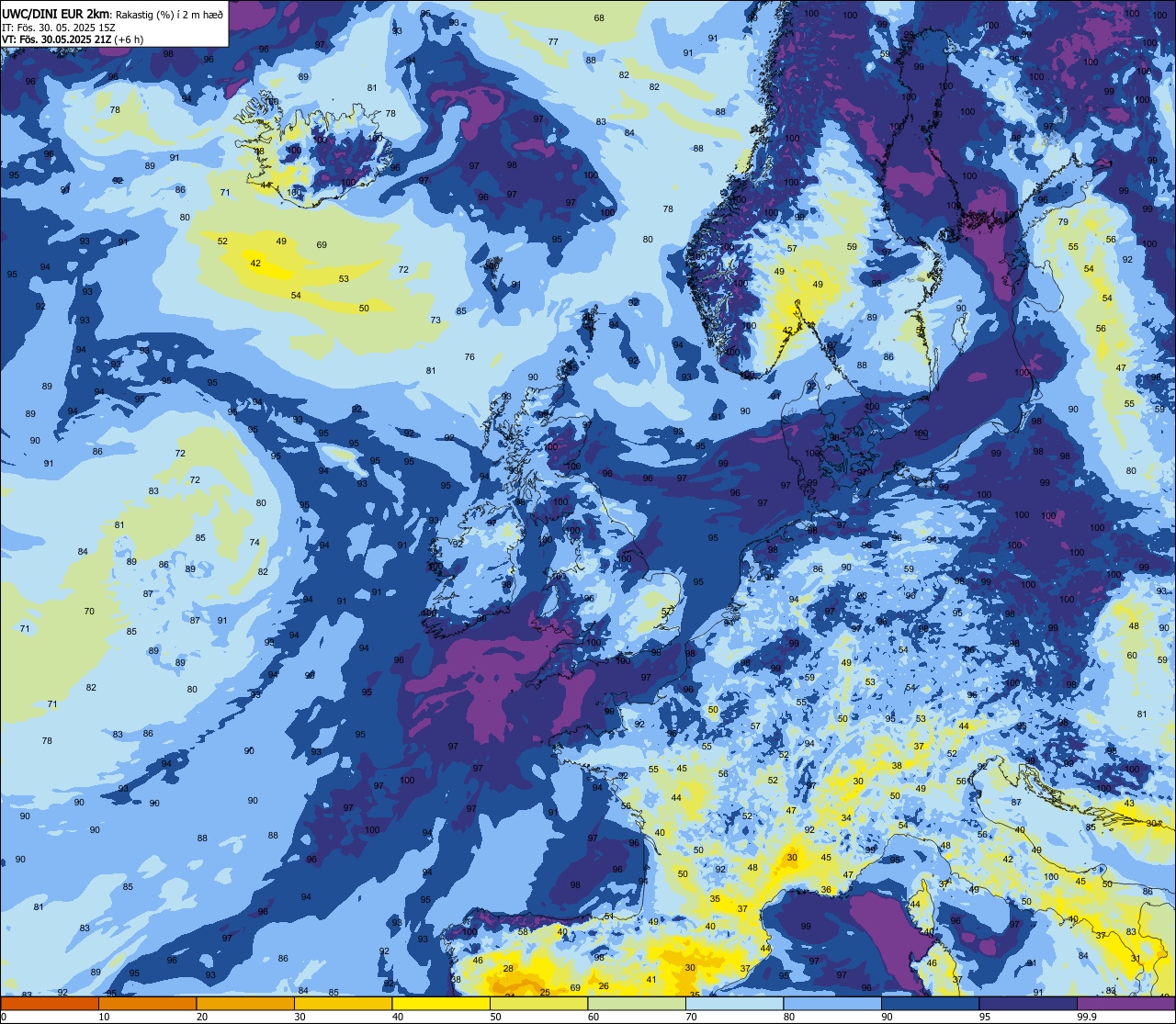Click the legend label '50'

(x=495, y=1017)
